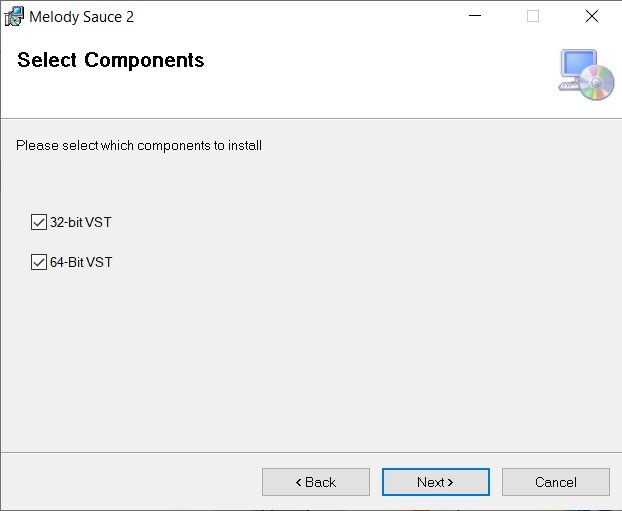Click the computer and disc setup icon
The image size is (622, 511).
point(585,75)
